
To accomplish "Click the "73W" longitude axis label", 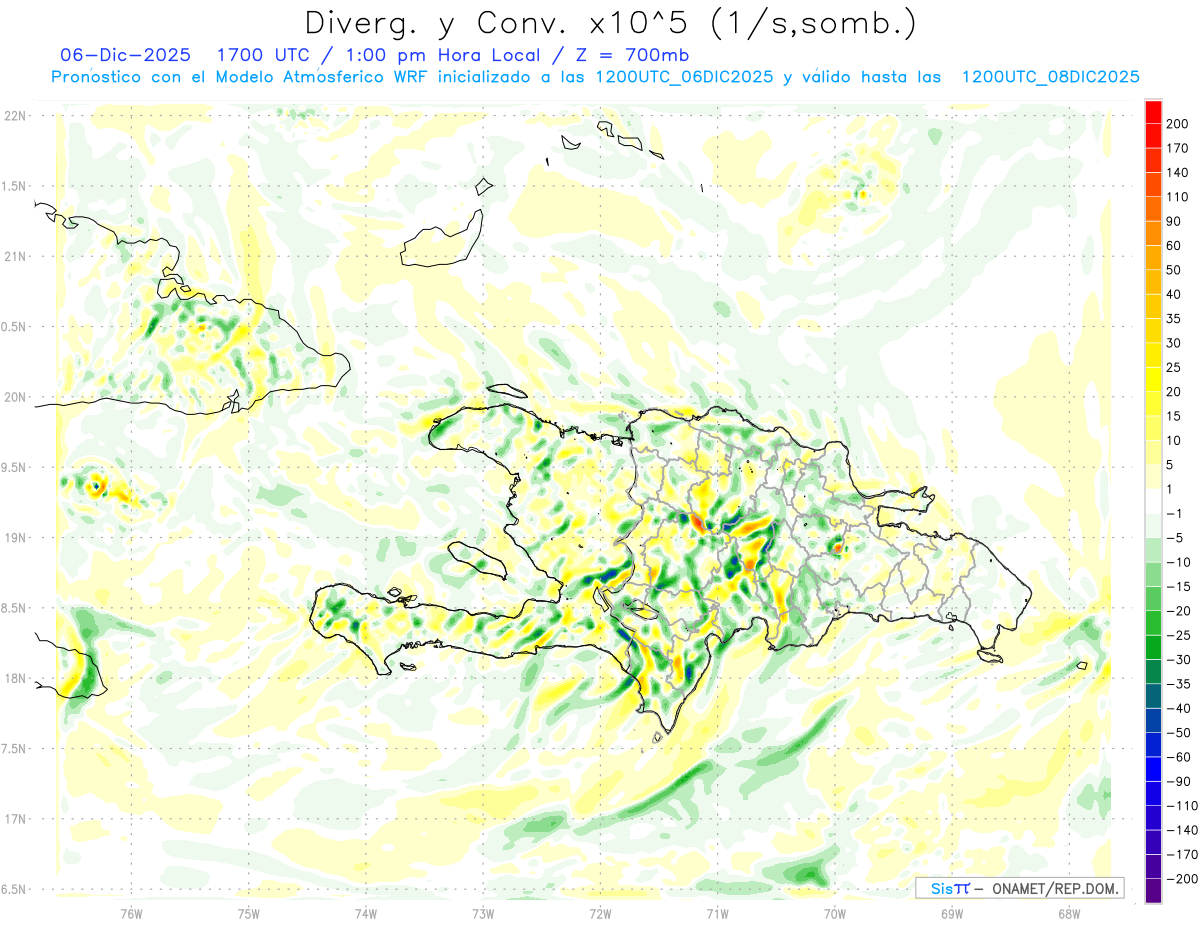I will [x=483, y=912].
